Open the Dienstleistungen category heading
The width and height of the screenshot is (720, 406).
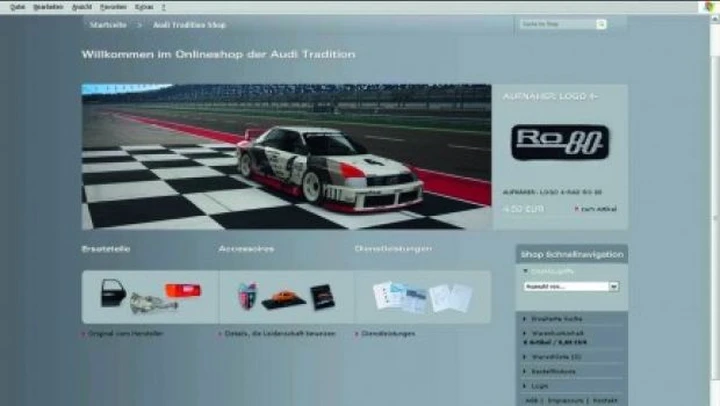click(x=393, y=248)
